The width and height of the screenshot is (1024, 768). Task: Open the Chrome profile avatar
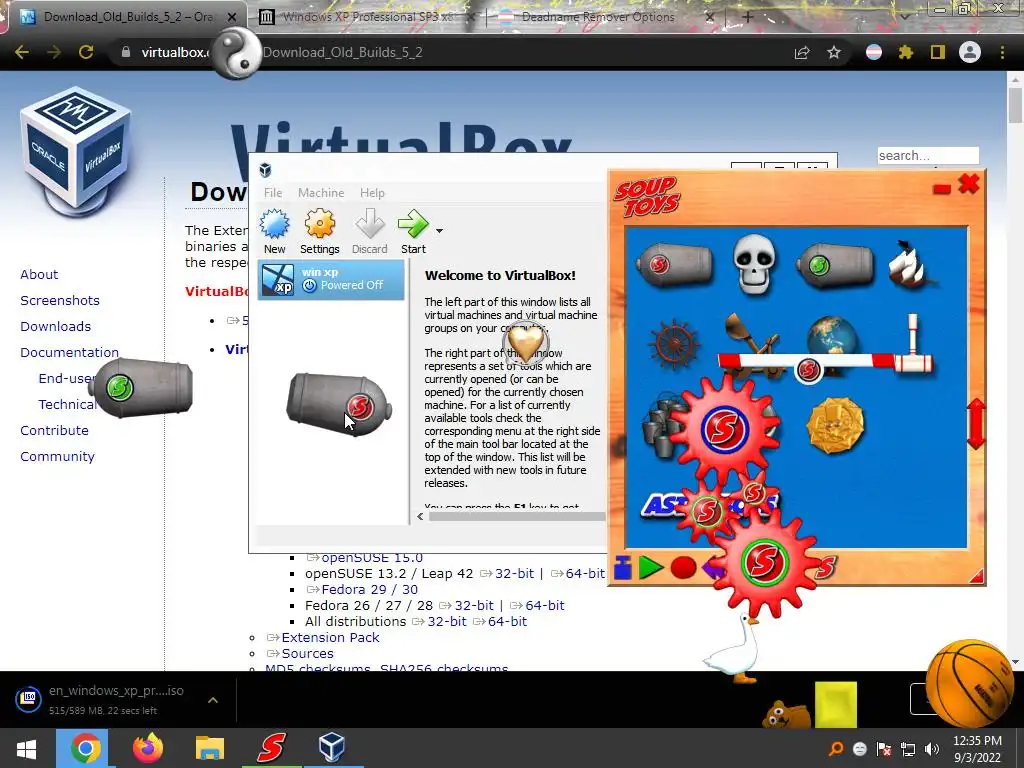970,52
